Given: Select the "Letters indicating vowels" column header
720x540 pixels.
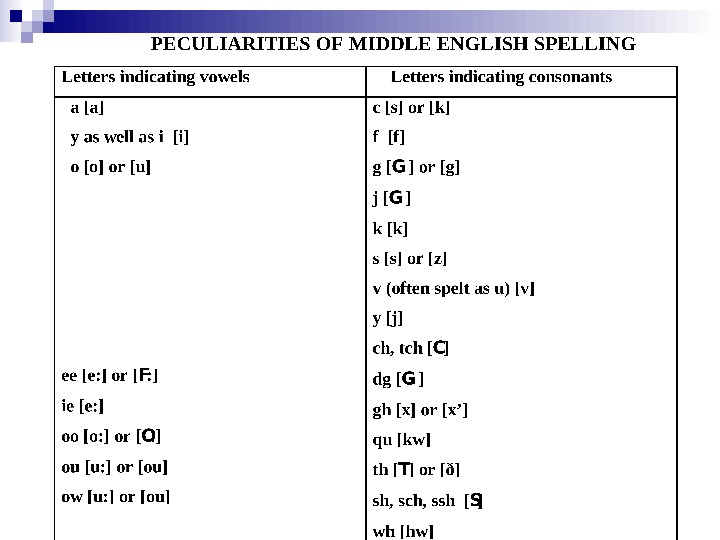Looking at the screenshot, I should point(156,77).
